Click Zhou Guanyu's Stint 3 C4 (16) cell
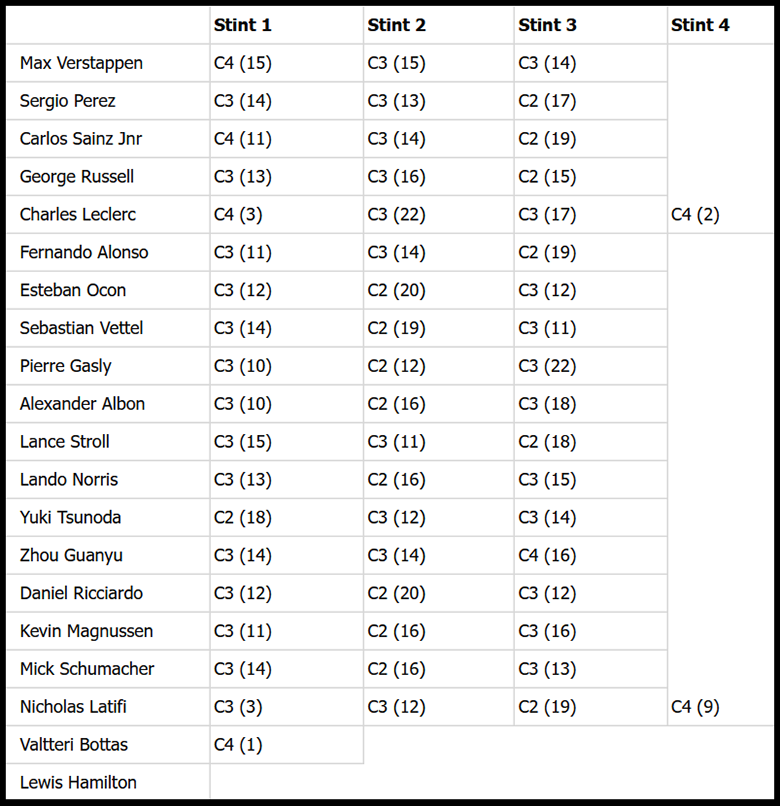 click(591, 555)
